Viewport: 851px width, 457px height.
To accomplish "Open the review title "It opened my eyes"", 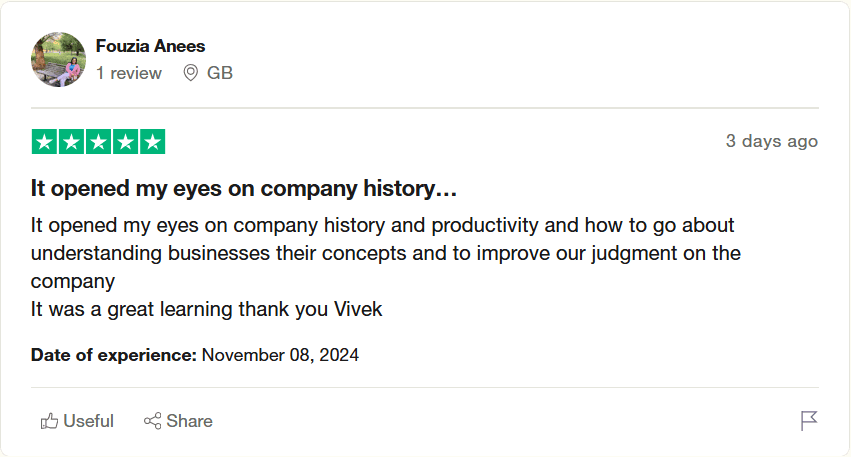I will click(244, 188).
